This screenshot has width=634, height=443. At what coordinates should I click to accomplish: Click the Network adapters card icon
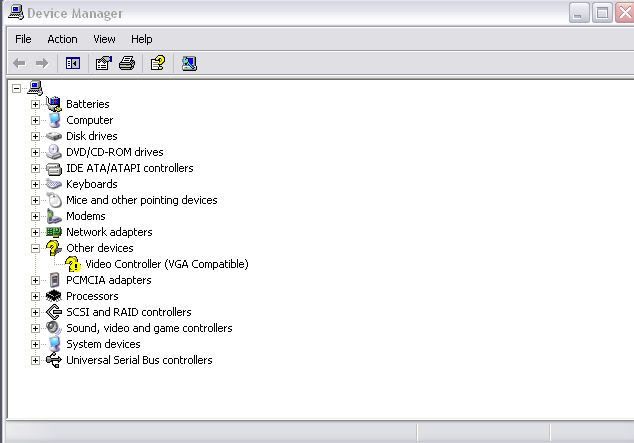pyautogui.click(x=53, y=232)
